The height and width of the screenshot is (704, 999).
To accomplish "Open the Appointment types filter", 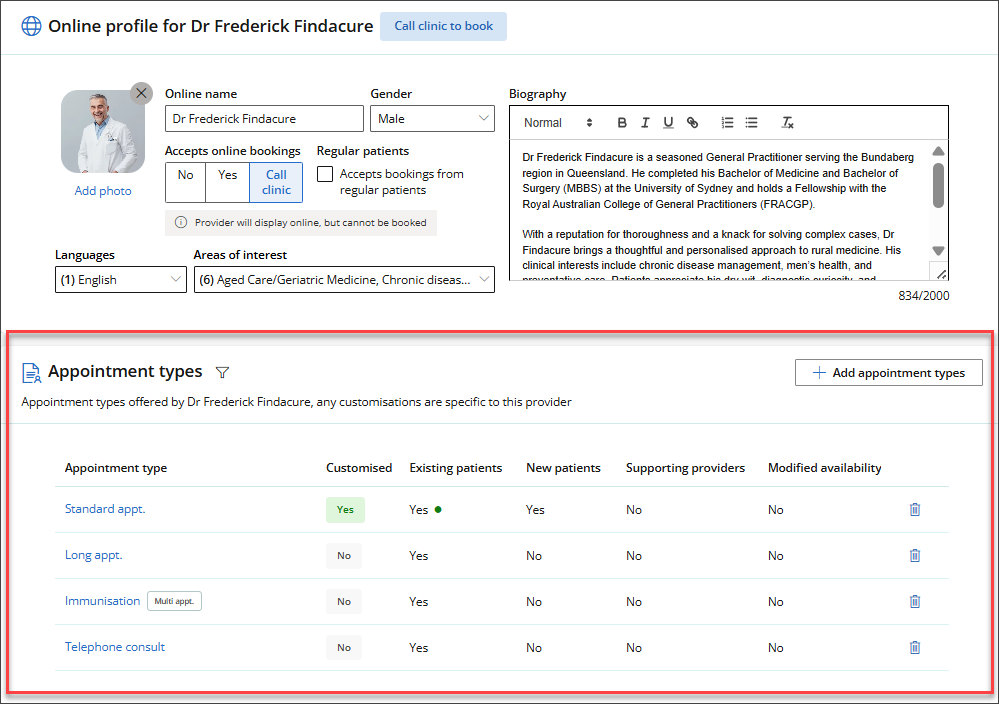I will [223, 372].
